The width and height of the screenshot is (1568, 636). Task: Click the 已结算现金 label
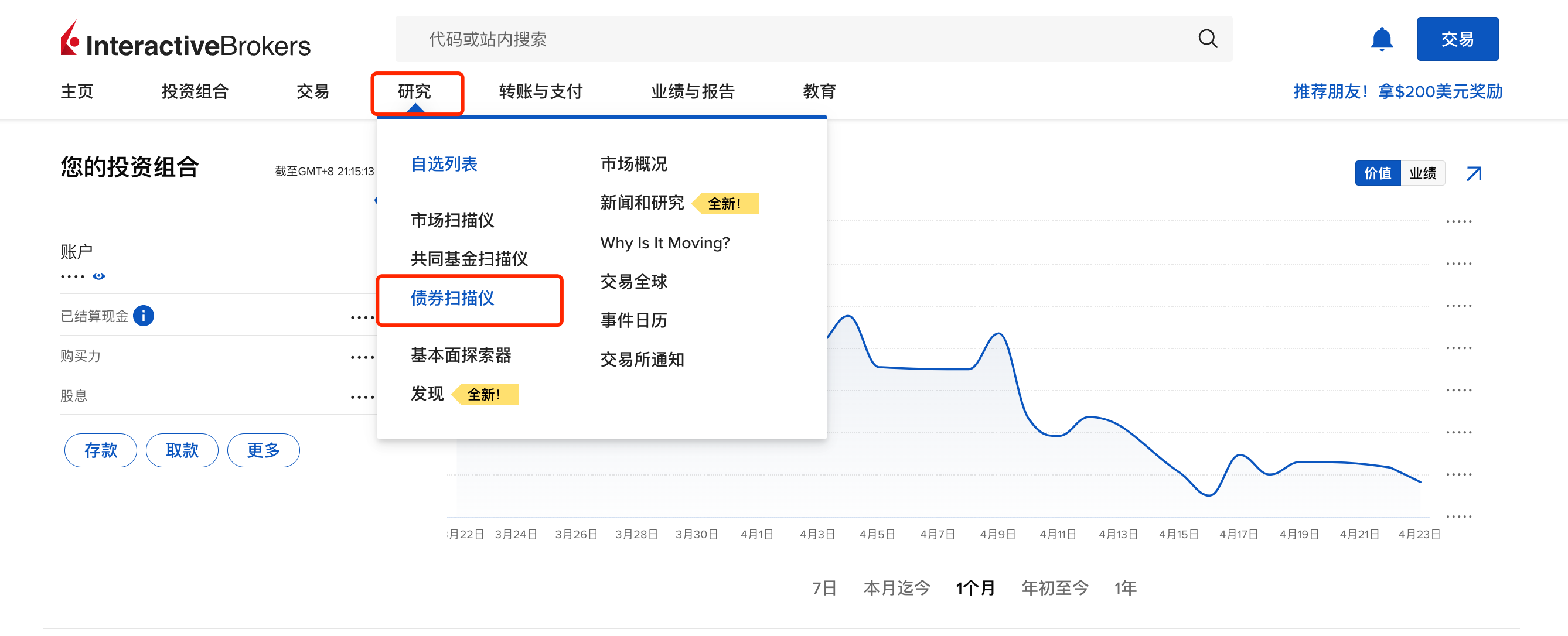click(x=94, y=316)
